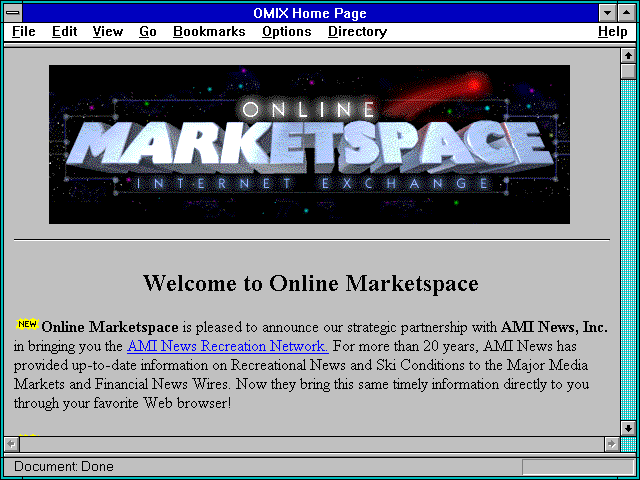Follow the AMI News Recreation Network link

[228, 346]
